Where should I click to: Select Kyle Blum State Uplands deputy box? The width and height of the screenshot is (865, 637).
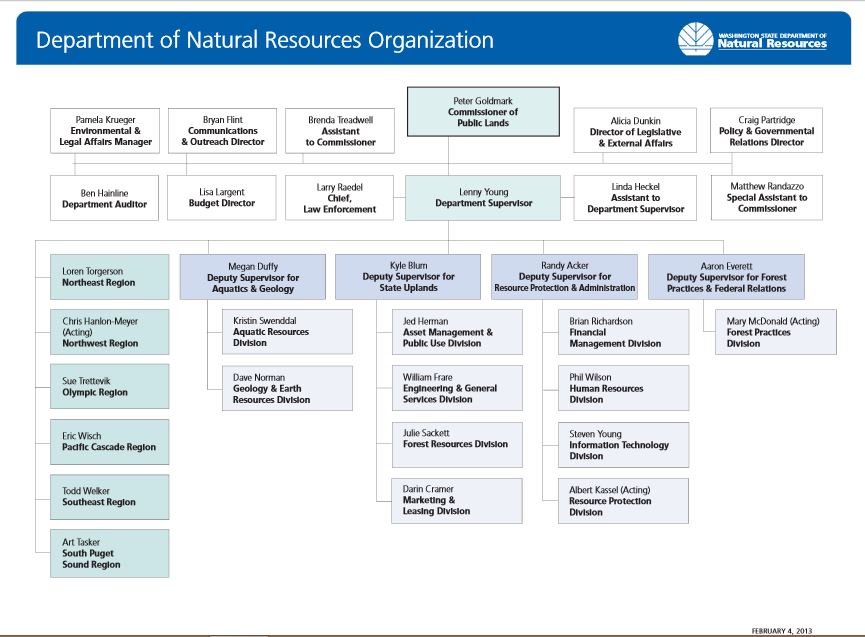pyautogui.click(x=408, y=277)
